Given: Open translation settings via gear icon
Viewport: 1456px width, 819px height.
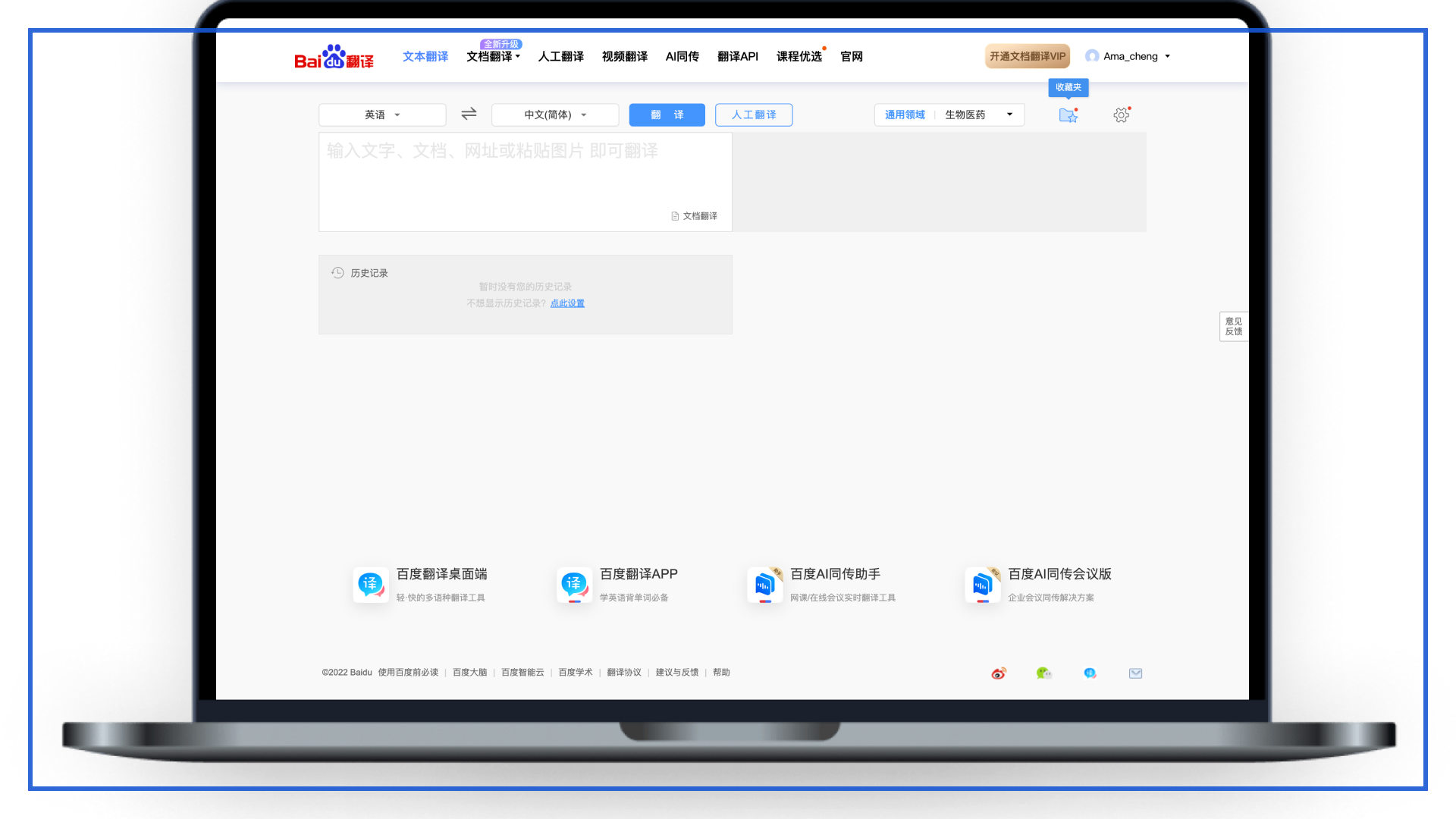Looking at the screenshot, I should coord(1121,115).
